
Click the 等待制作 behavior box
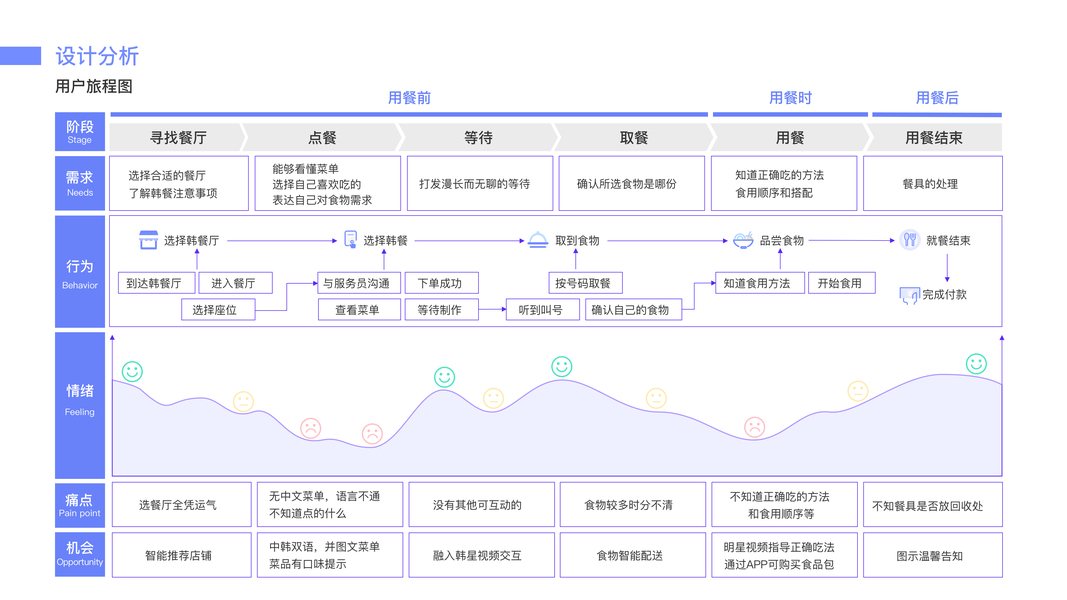tap(442, 310)
